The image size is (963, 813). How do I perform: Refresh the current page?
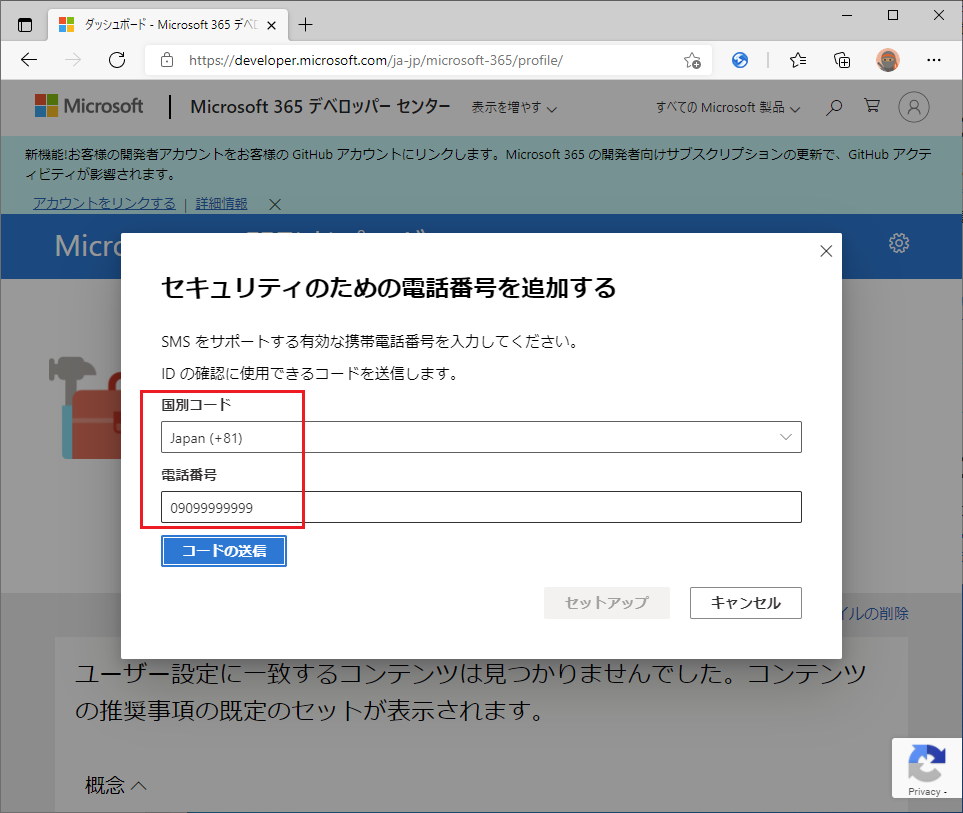point(117,60)
